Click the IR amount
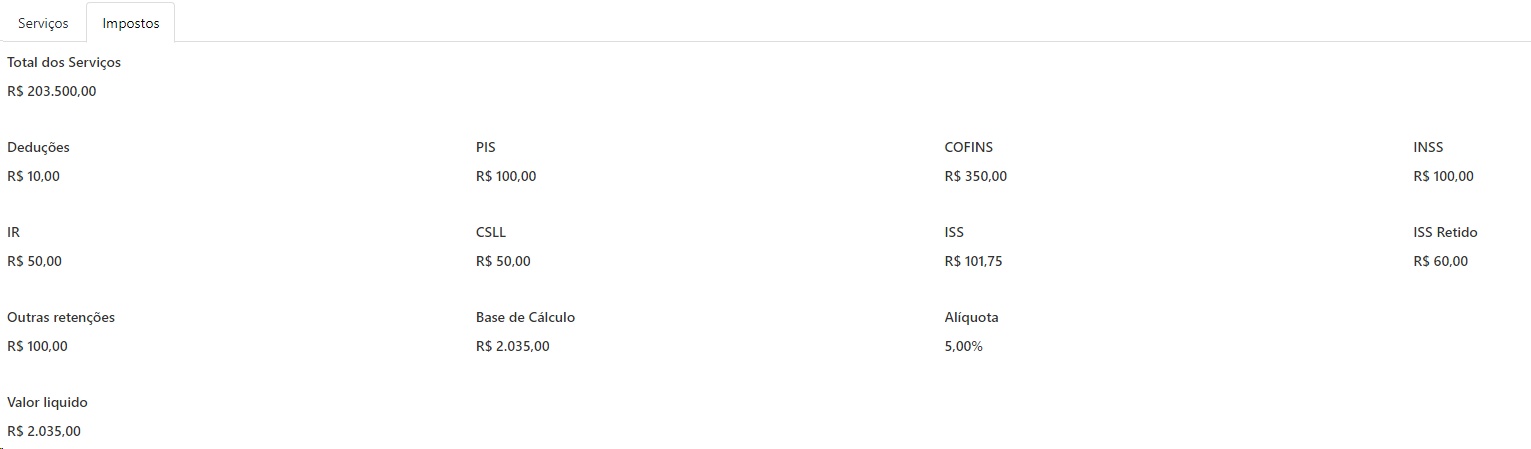The height and width of the screenshot is (449, 1531). [34, 262]
